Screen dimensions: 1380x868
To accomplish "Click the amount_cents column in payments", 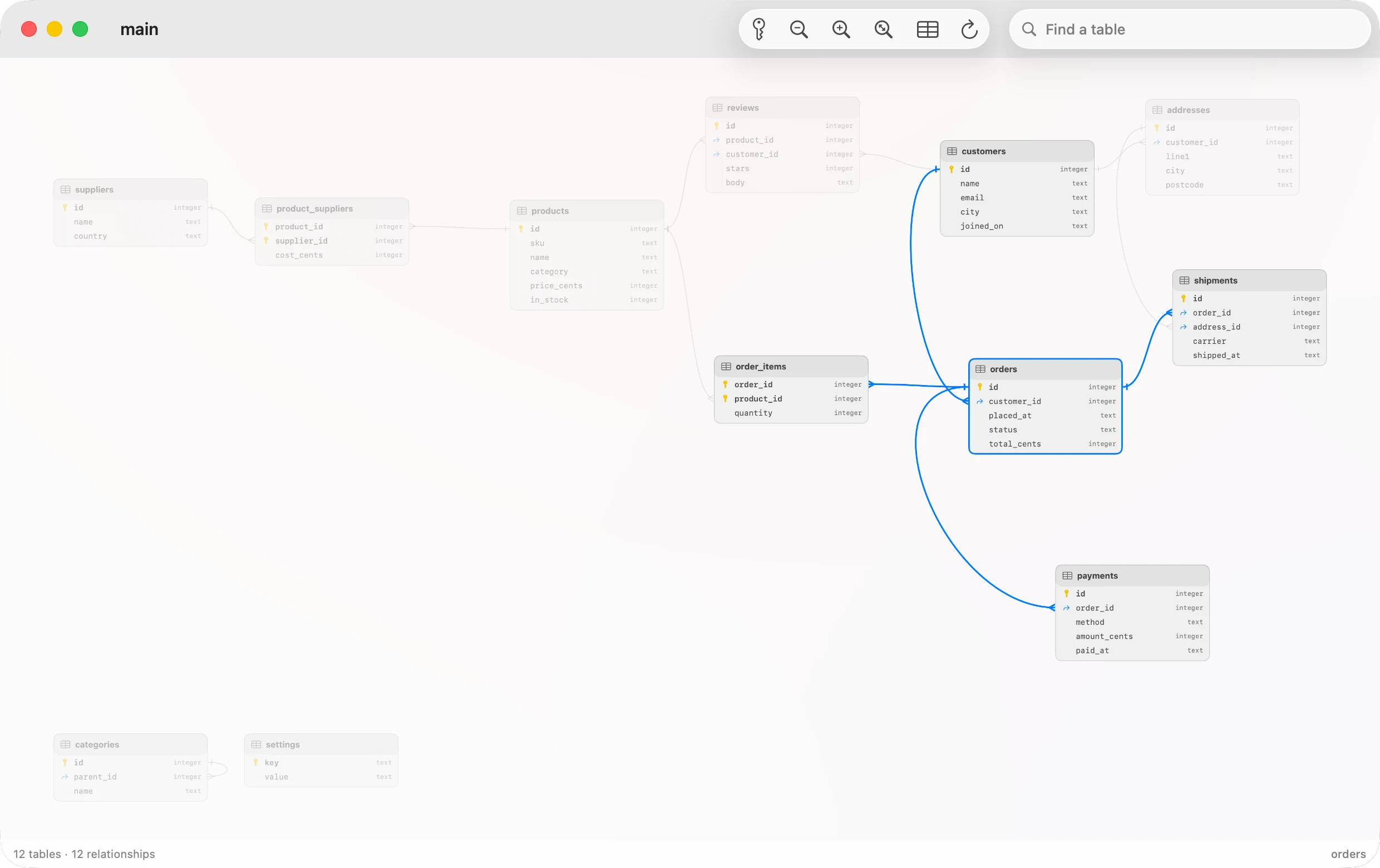I will (1132, 637).
